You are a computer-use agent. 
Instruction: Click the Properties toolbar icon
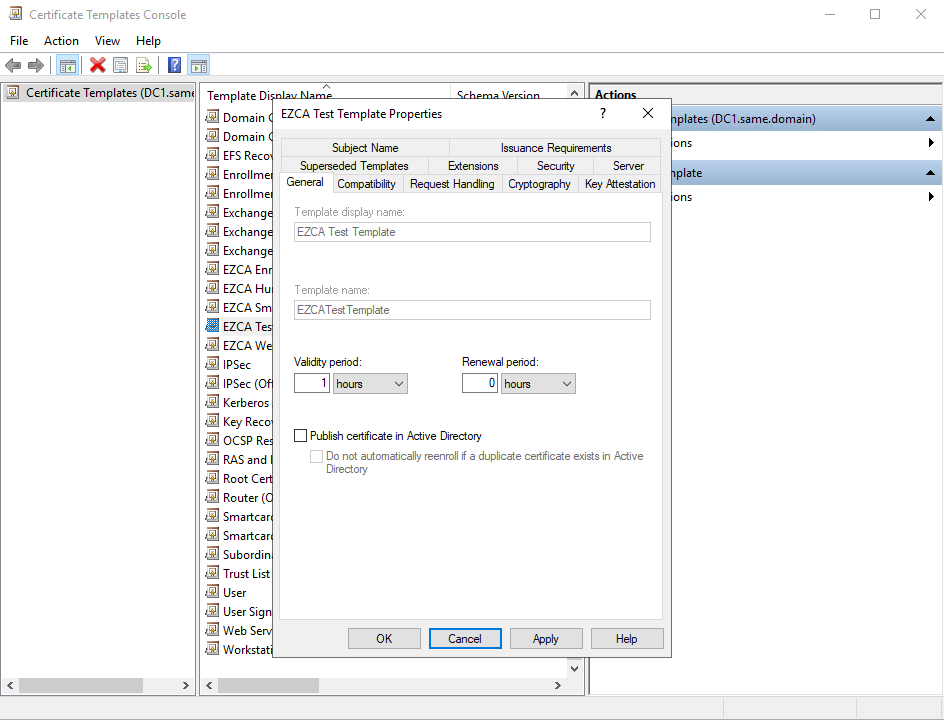point(120,66)
